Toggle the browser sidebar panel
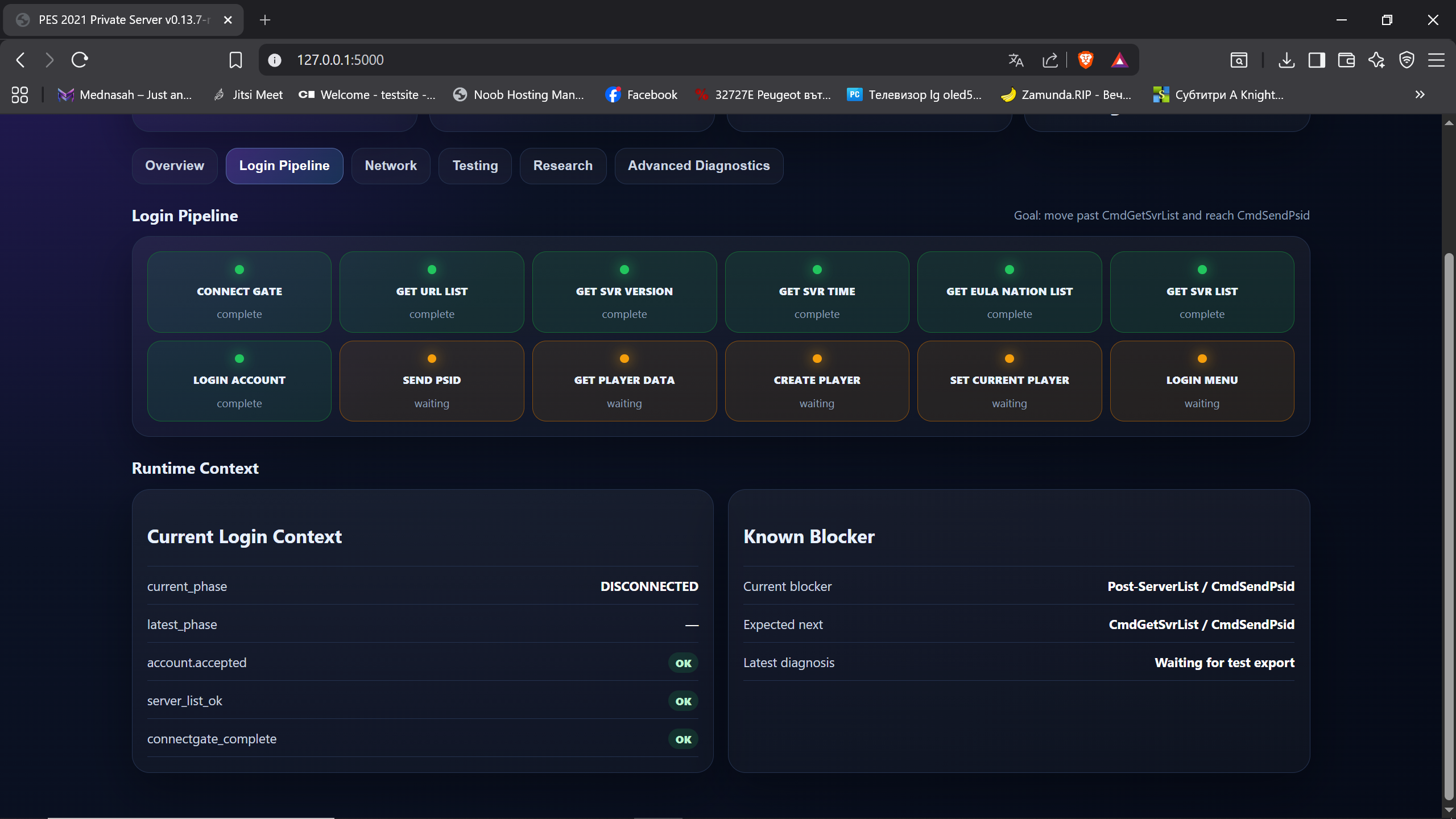Viewport: 1456px width, 819px height. click(x=1317, y=60)
